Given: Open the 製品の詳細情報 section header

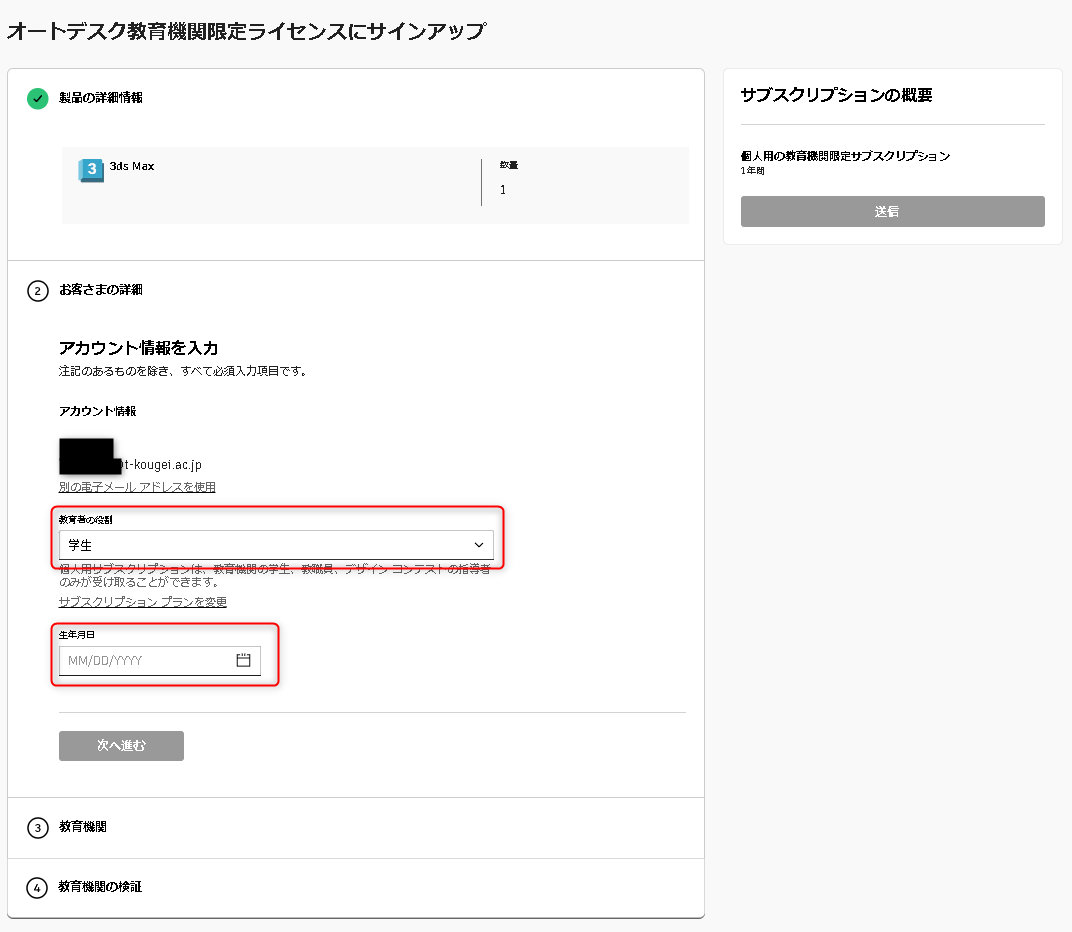Looking at the screenshot, I should [100, 98].
